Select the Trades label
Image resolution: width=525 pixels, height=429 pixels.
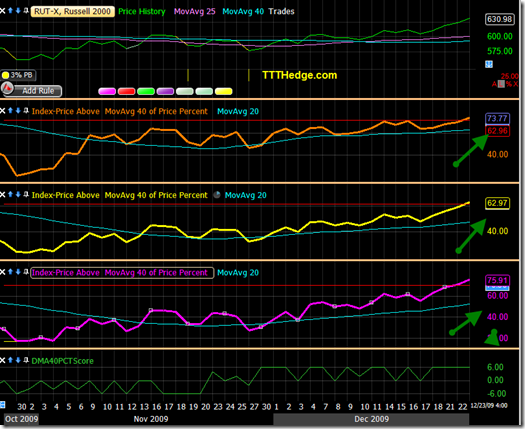(281, 11)
